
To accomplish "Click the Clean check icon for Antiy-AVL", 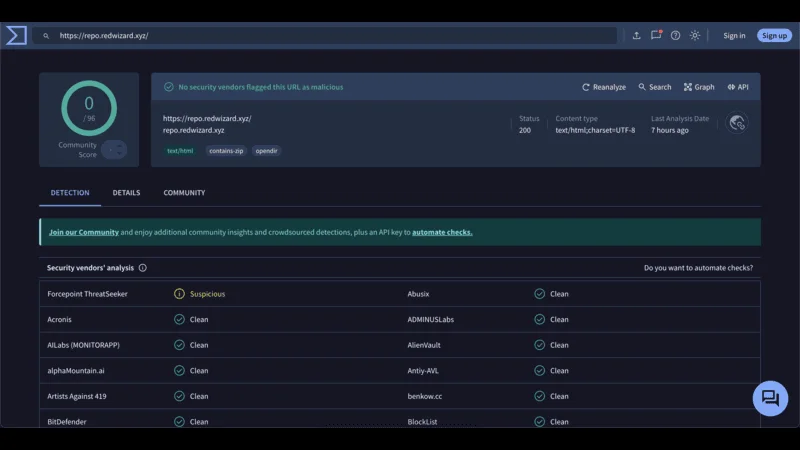I will click(539, 370).
